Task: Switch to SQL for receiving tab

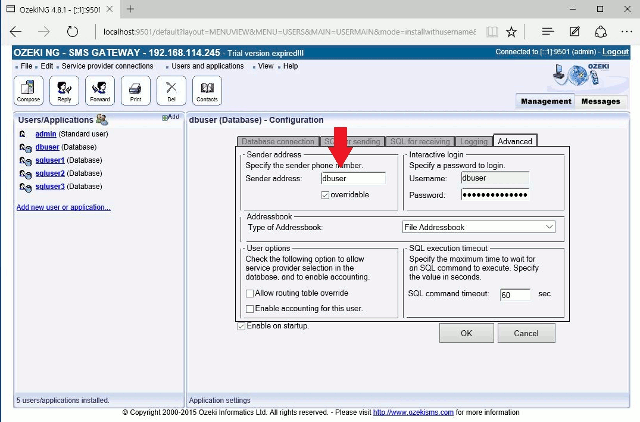Action: point(420,141)
